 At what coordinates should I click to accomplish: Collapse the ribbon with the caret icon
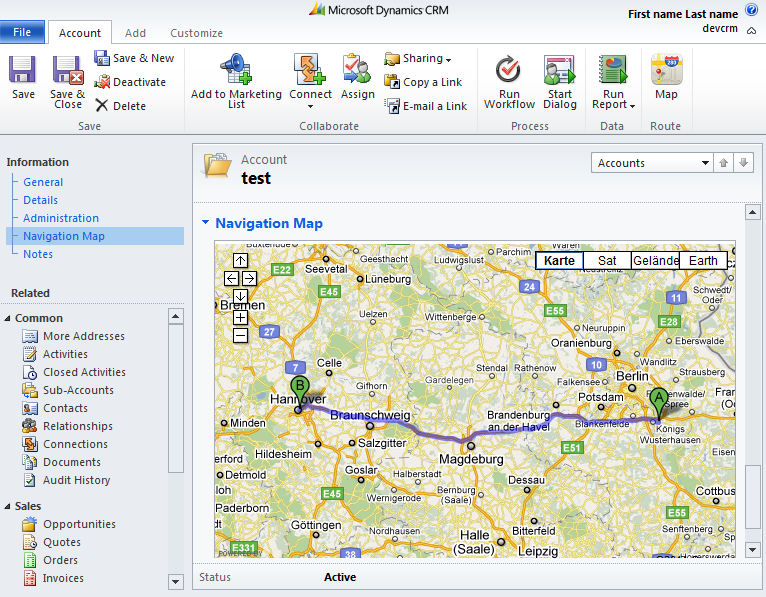point(751,30)
